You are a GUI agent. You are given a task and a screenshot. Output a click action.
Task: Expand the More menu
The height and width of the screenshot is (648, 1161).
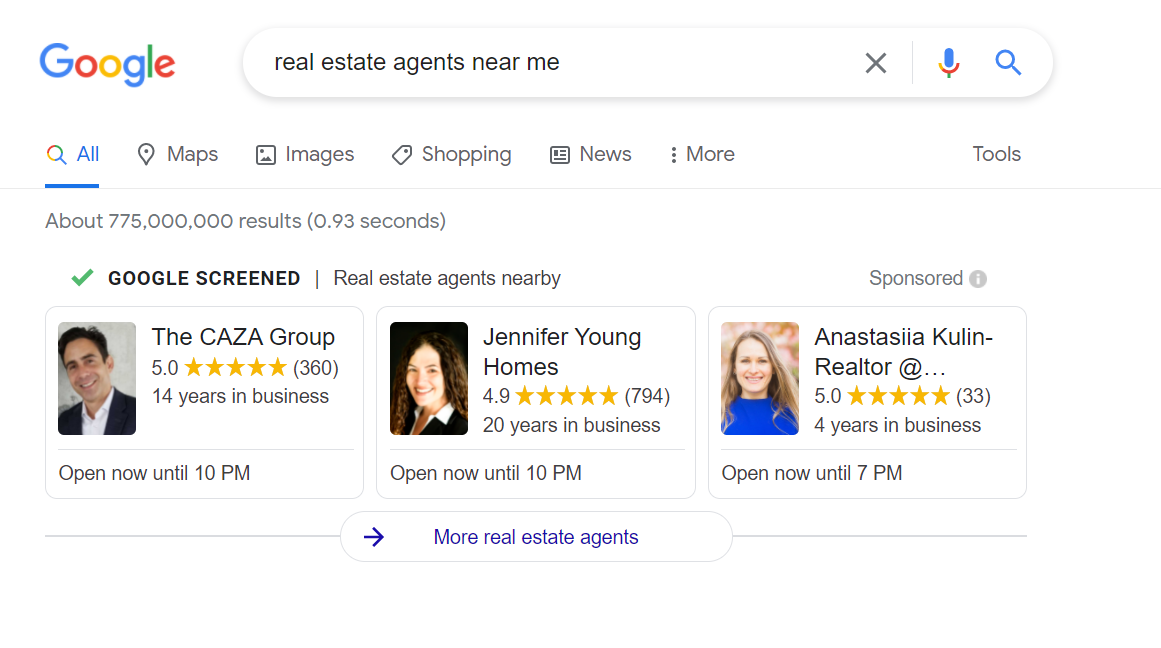pos(701,154)
